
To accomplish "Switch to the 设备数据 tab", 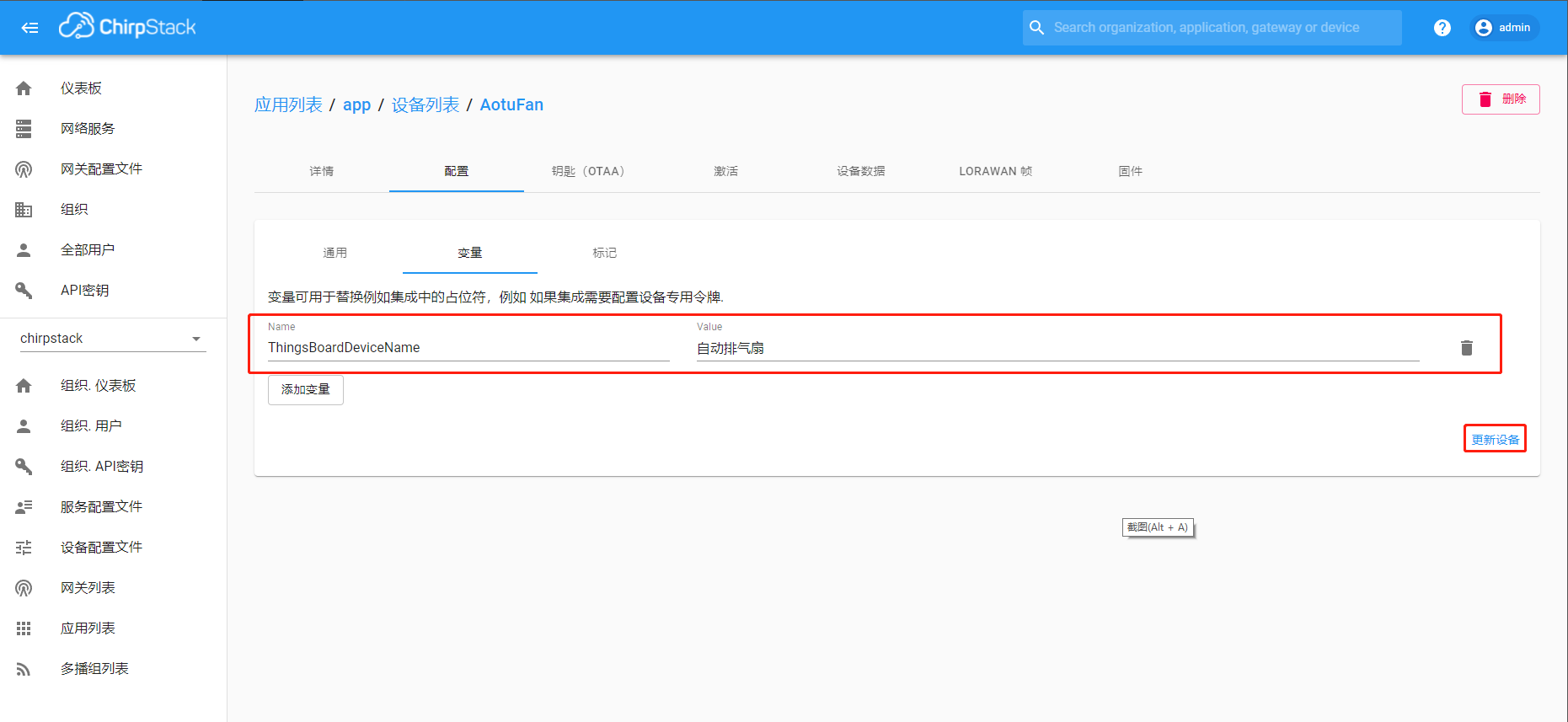I will [x=861, y=171].
